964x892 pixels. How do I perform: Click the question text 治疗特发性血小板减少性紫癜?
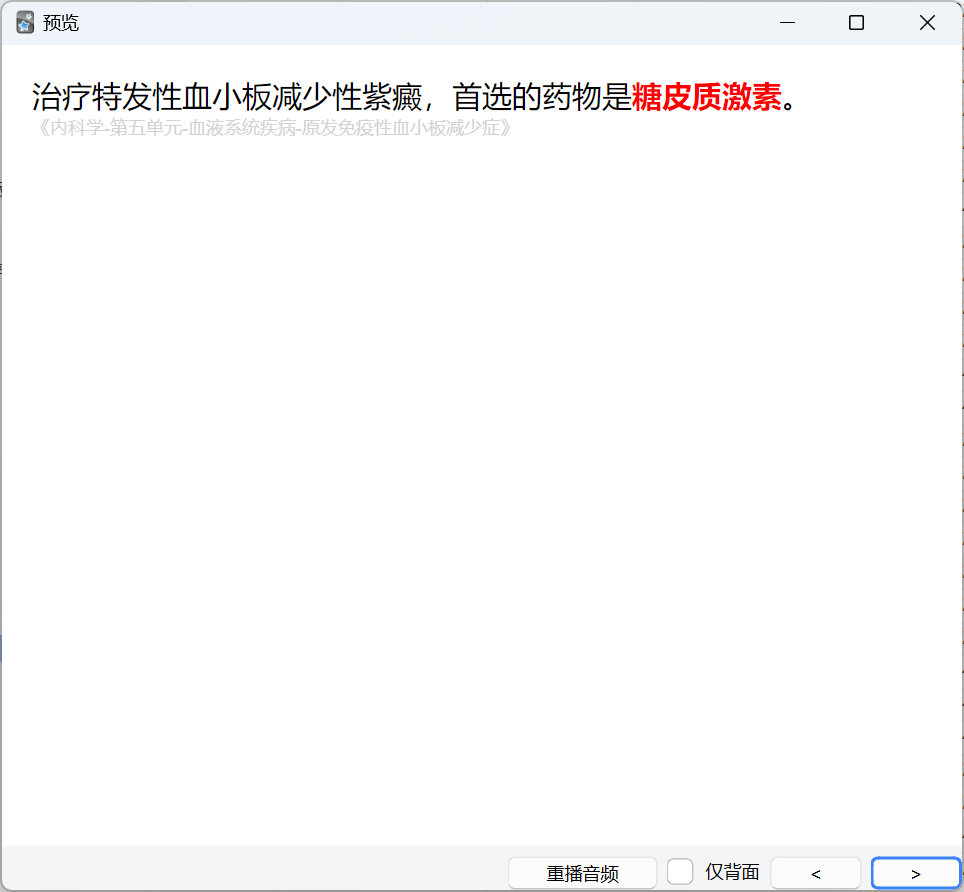pyautogui.click(x=227, y=97)
